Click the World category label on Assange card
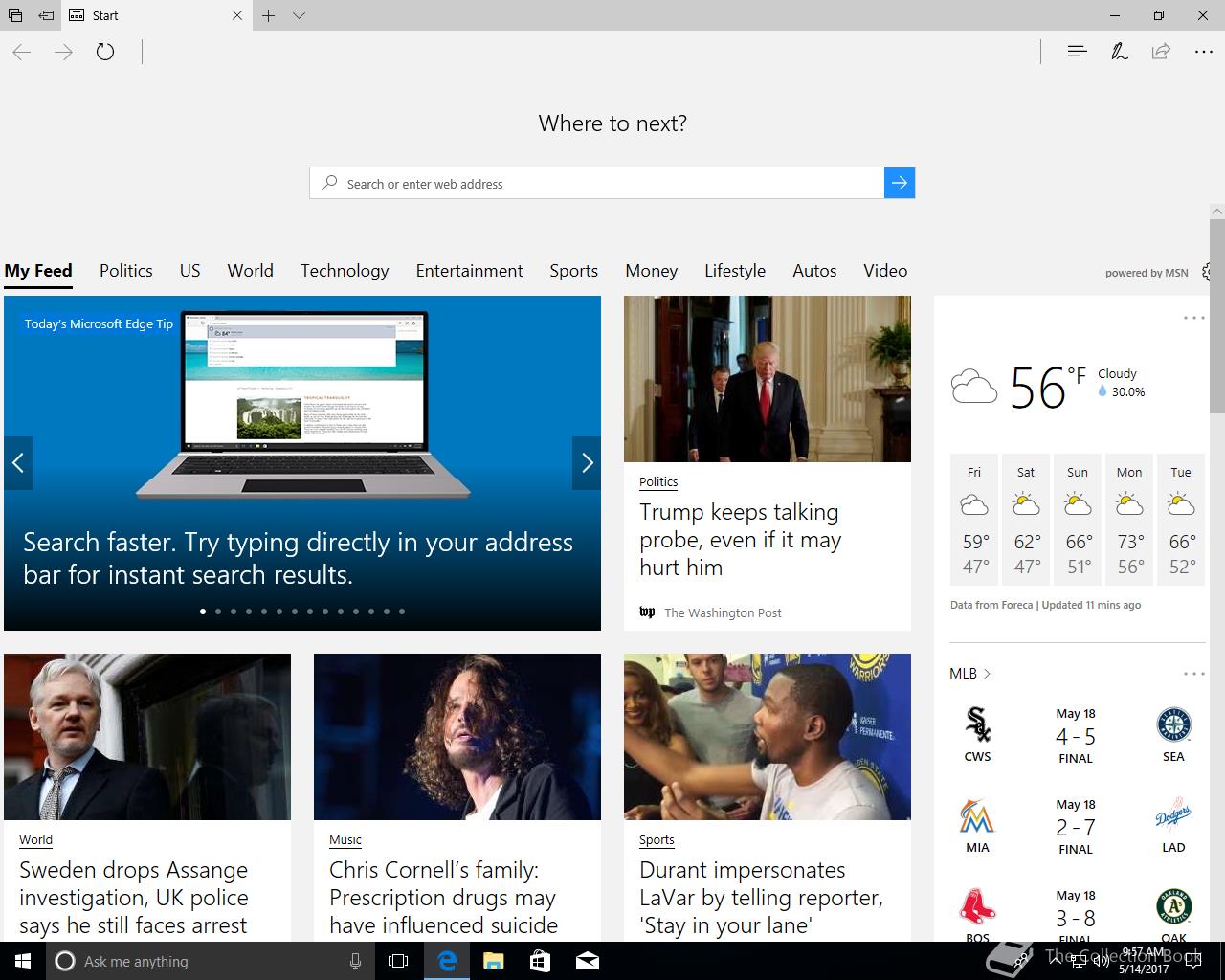The image size is (1225, 980). (36, 840)
